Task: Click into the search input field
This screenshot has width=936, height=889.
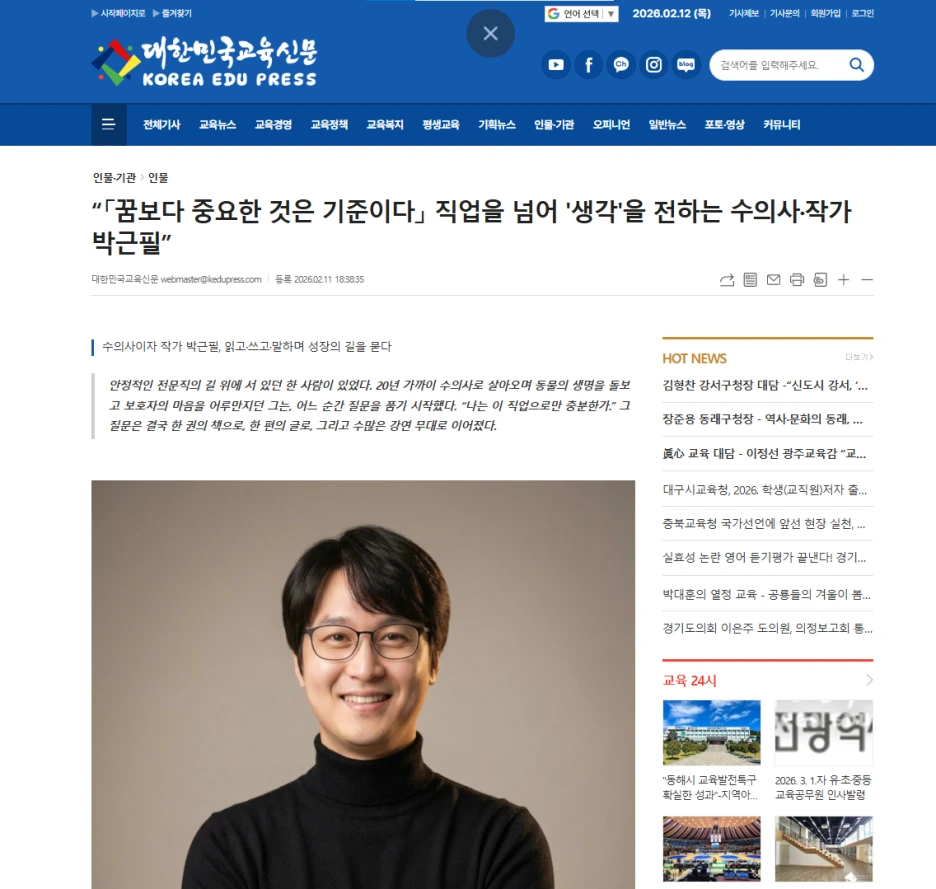Action: (x=778, y=65)
